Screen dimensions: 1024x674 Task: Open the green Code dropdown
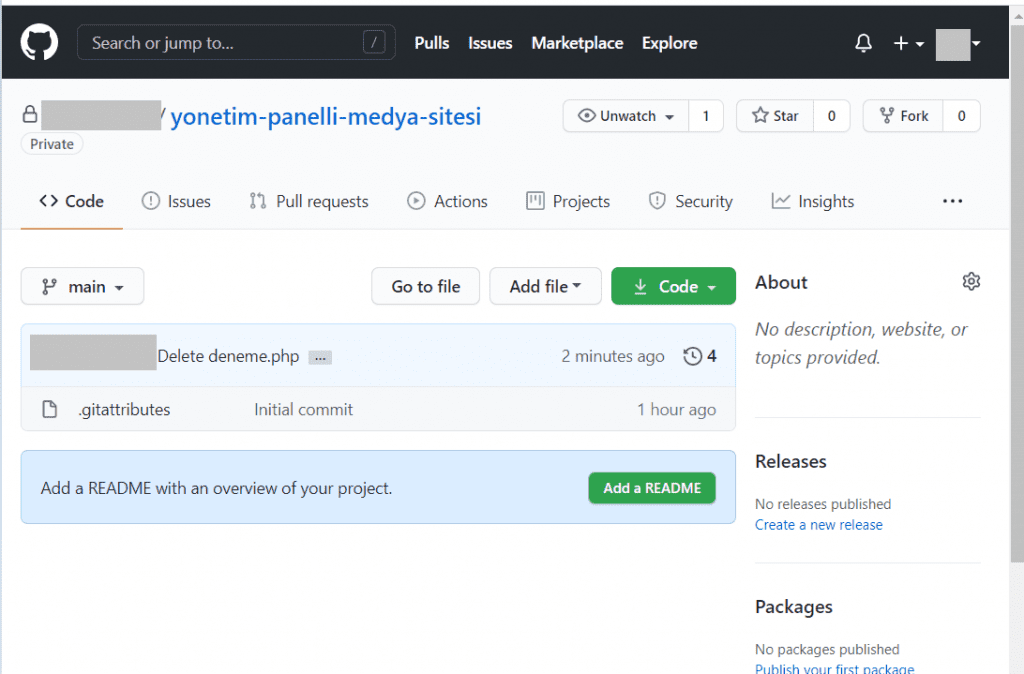coord(673,286)
